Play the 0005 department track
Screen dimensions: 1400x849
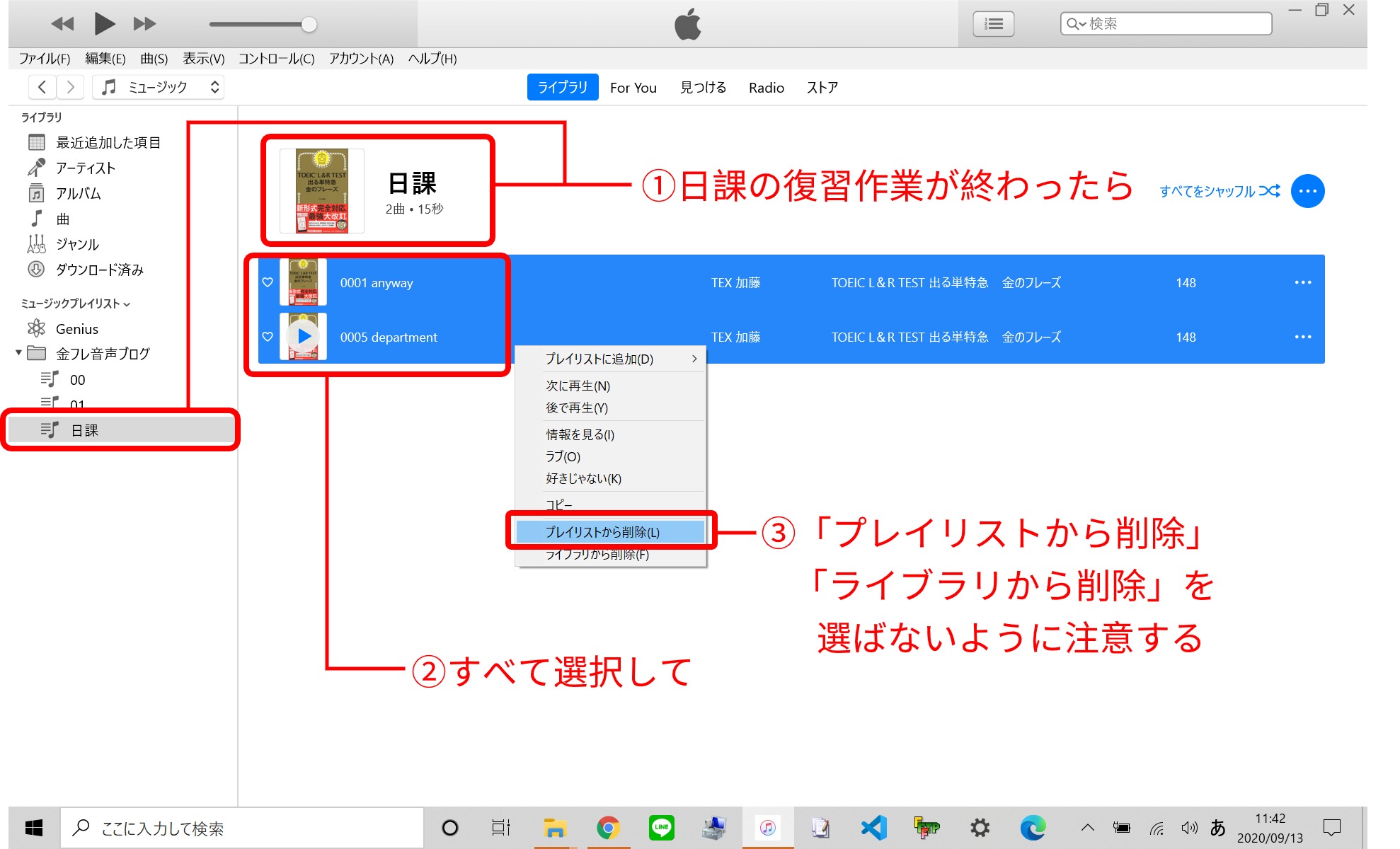click(304, 337)
